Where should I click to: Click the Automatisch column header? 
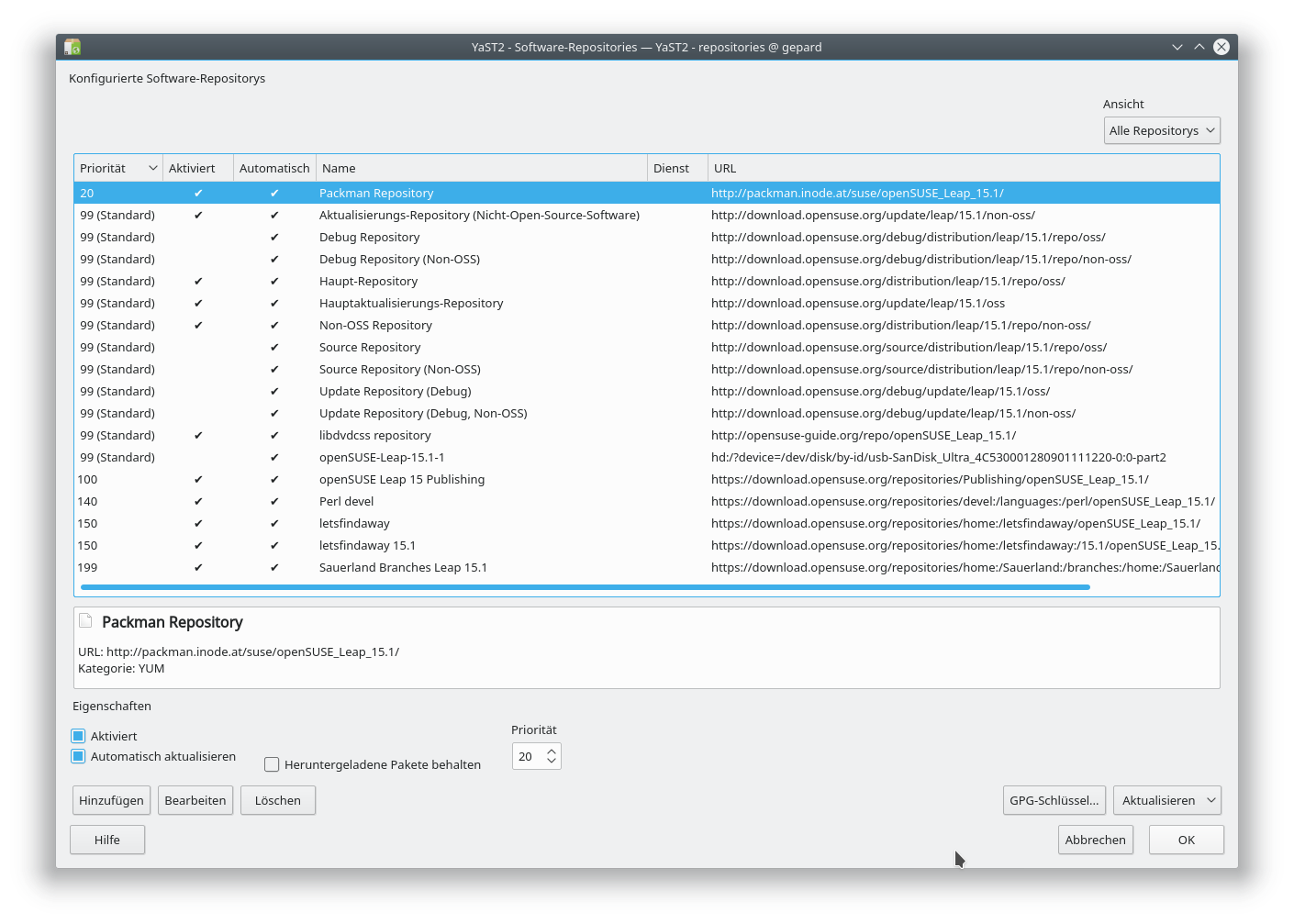(274, 168)
